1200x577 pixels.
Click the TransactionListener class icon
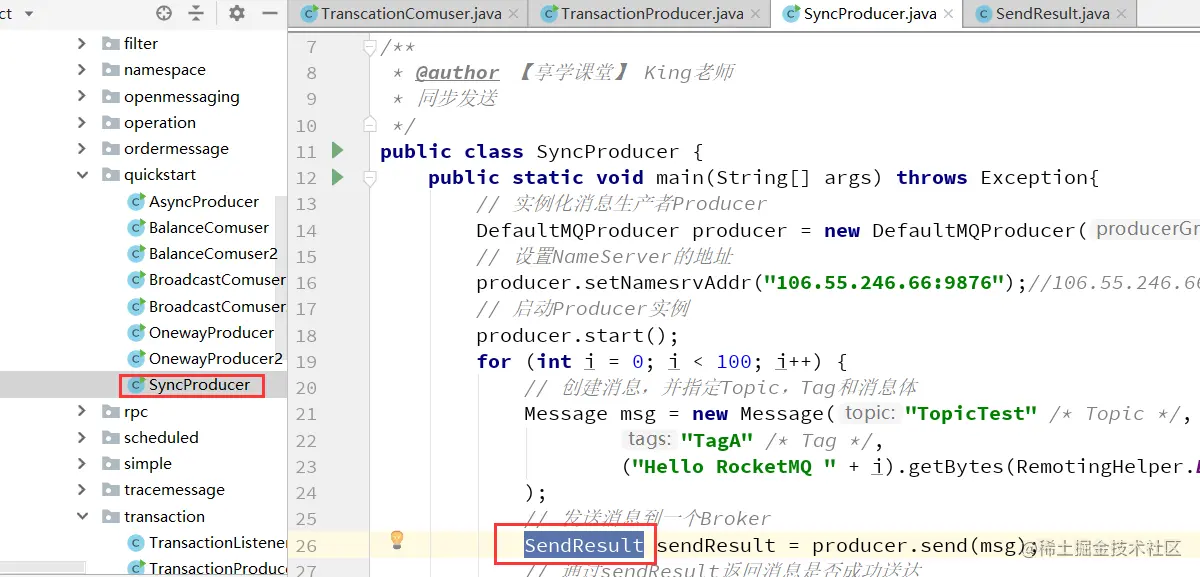[136, 543]
